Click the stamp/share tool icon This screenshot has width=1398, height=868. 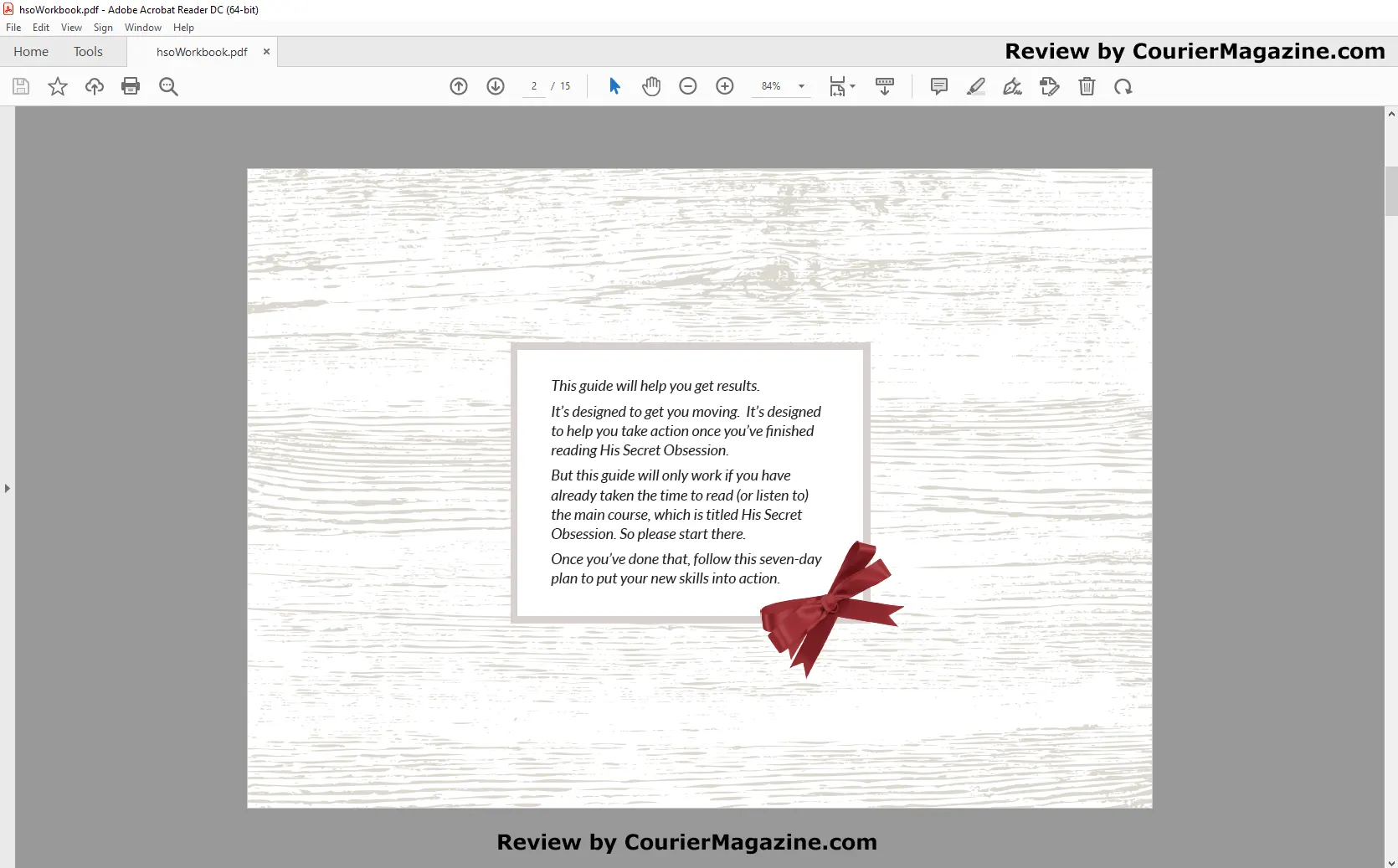coord(1050,86)
